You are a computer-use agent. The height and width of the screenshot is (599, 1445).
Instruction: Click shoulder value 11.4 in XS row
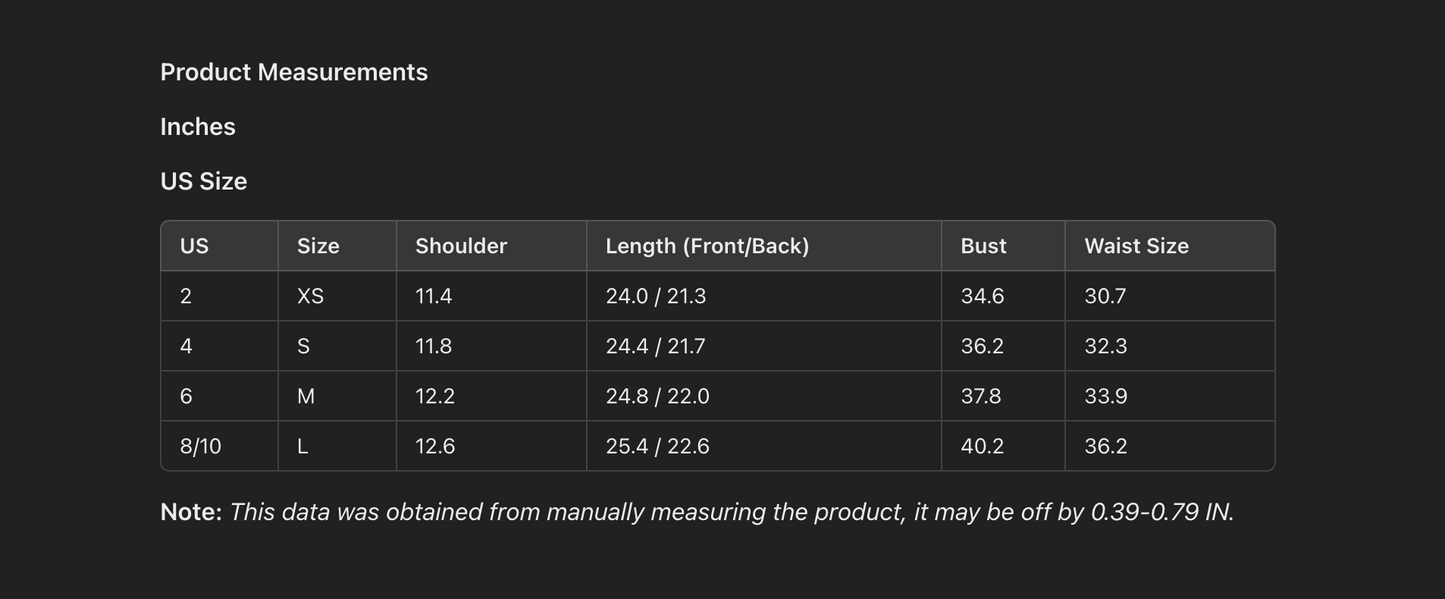(x=434, y=296)
